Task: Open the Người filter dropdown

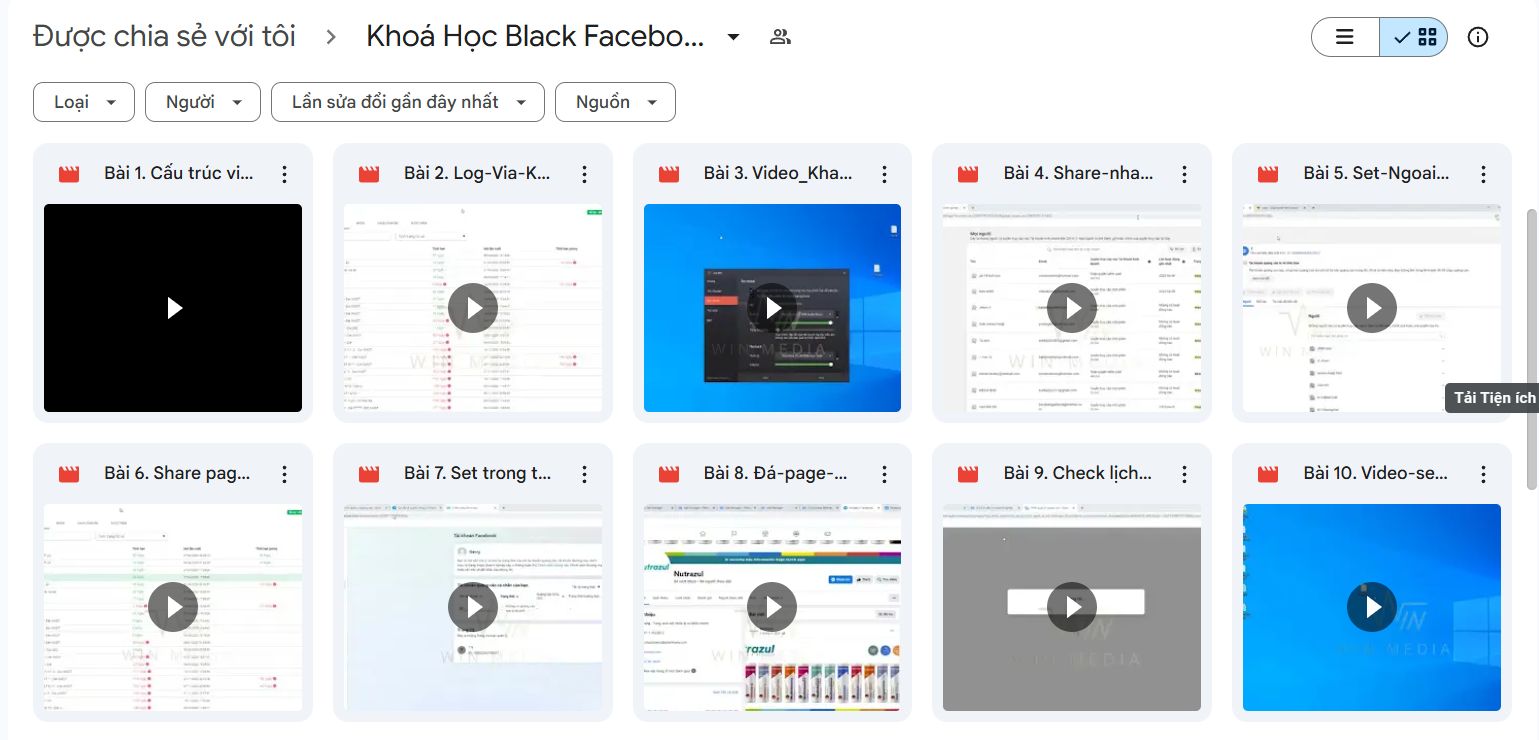Action: click(x=202, y=102)
